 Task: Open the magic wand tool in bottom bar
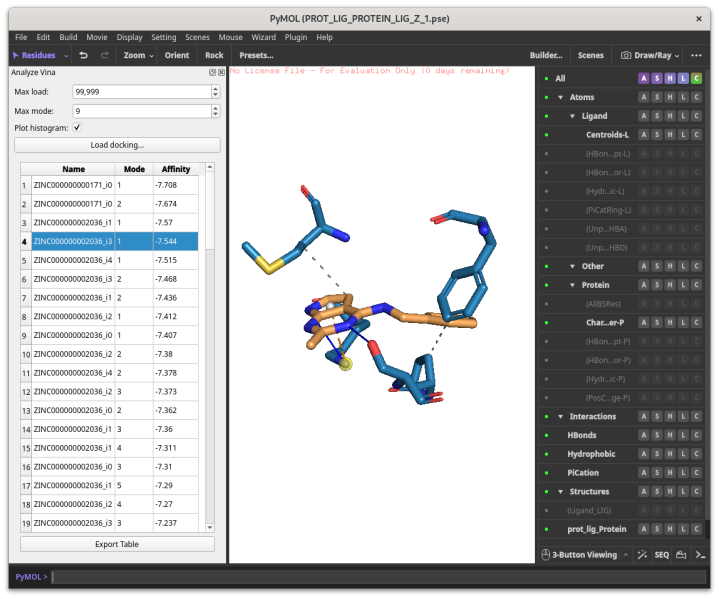coord(642,554)
